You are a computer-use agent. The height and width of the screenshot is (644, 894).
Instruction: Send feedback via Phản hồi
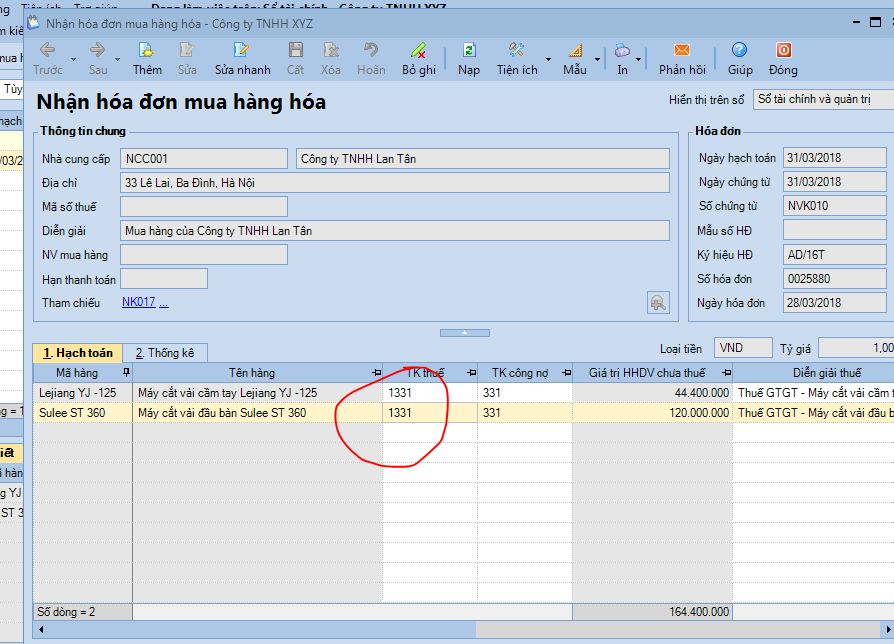point(682,58)
